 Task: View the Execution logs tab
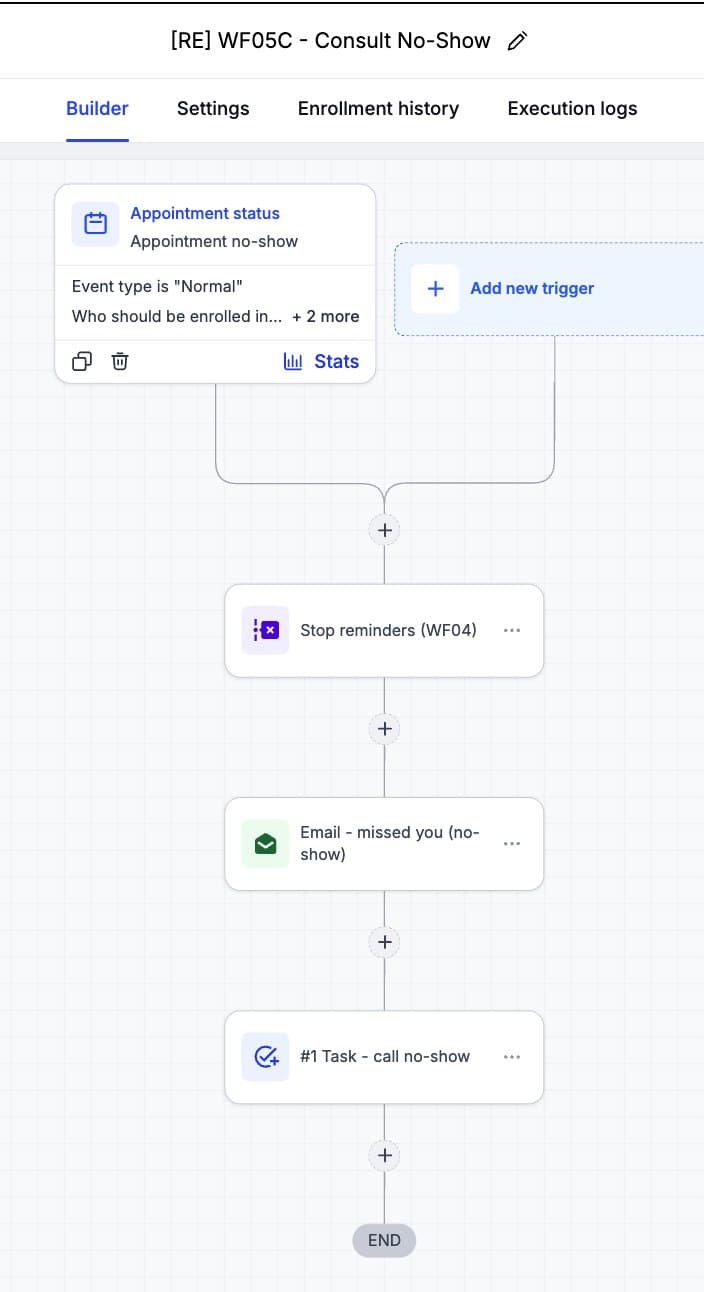point(572,109)
